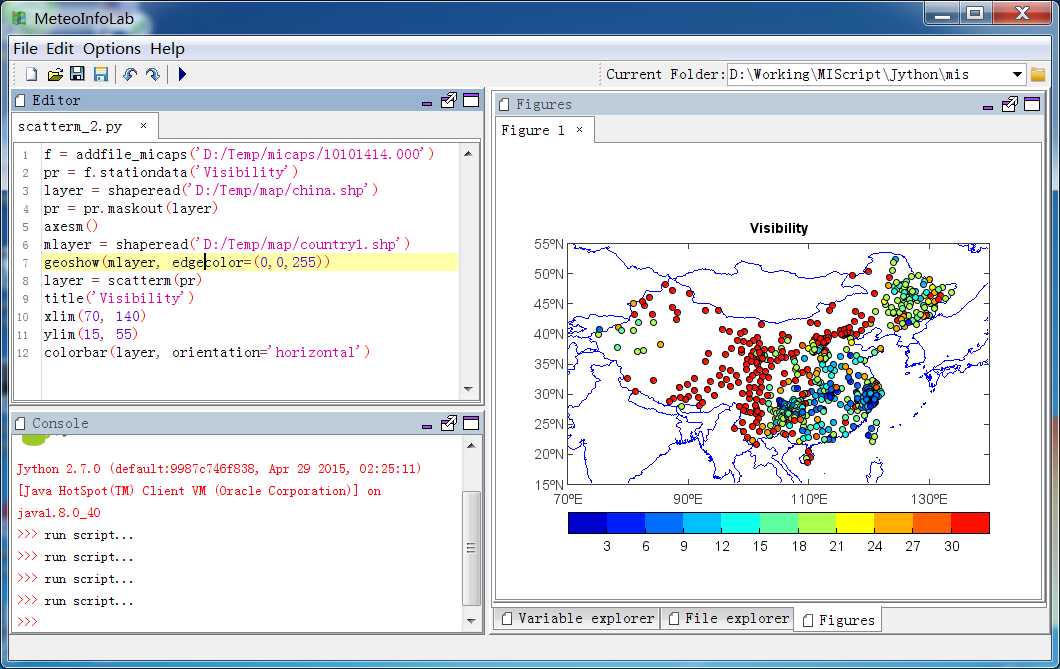Click the '110°E' longitude axis label
This screenshot has width=1060, height=669.
coord(809,499)
